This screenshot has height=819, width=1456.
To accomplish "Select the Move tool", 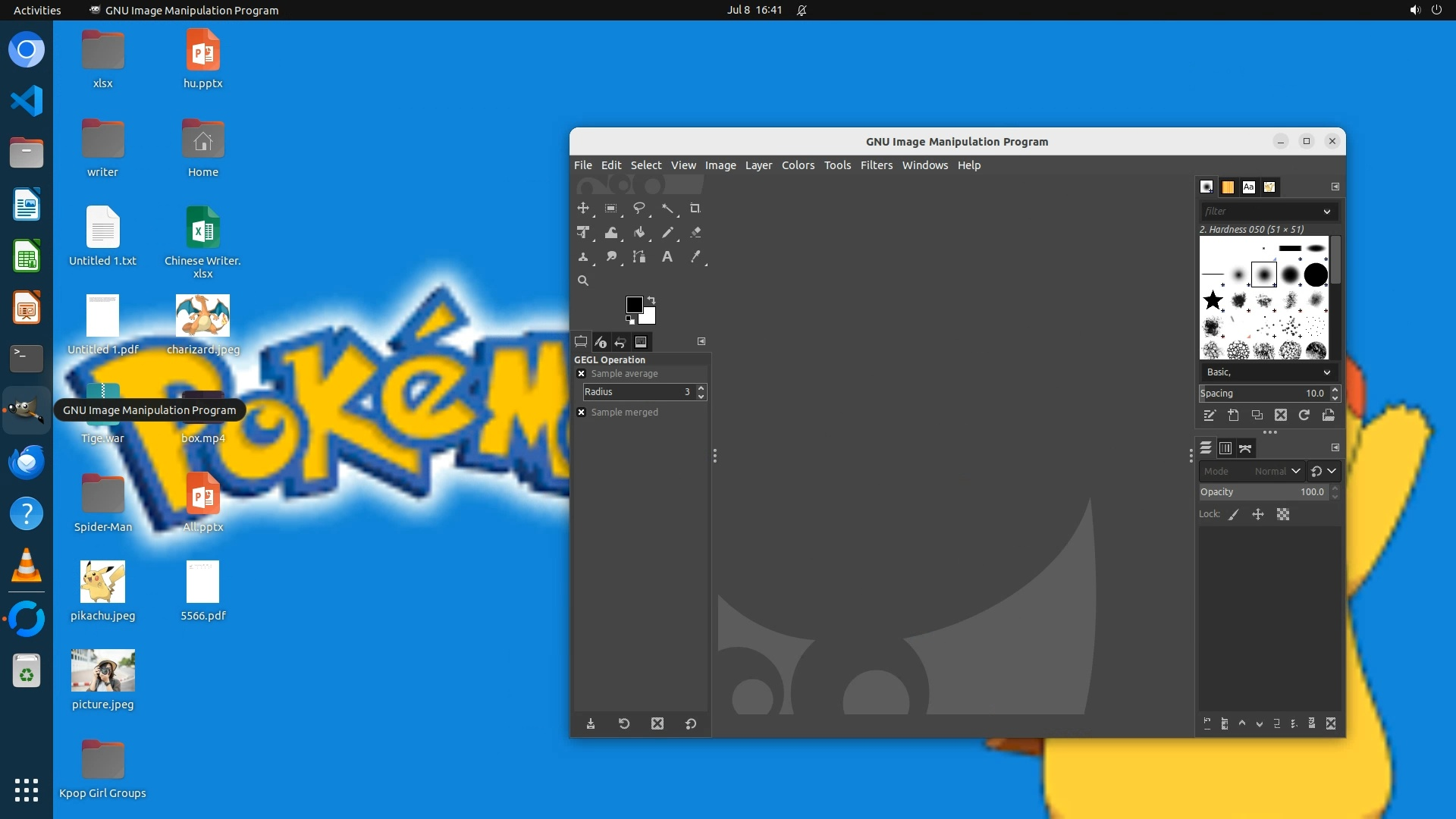I will [582, 209].
